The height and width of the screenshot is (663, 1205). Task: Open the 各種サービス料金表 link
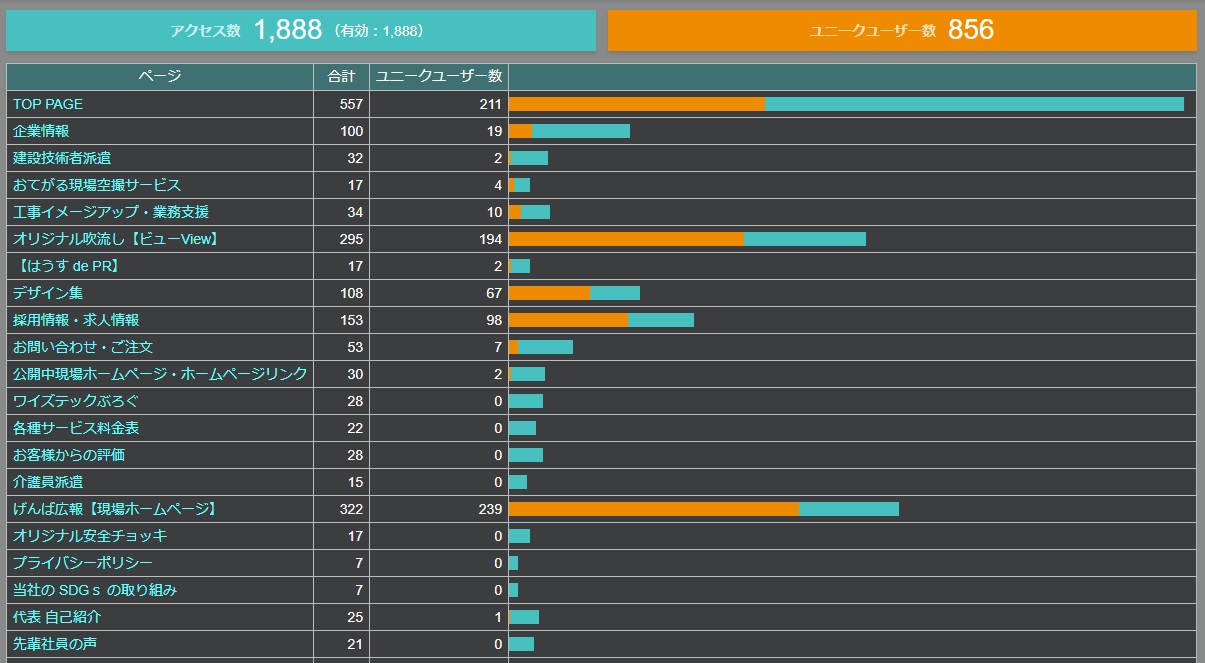pos(76,428)
